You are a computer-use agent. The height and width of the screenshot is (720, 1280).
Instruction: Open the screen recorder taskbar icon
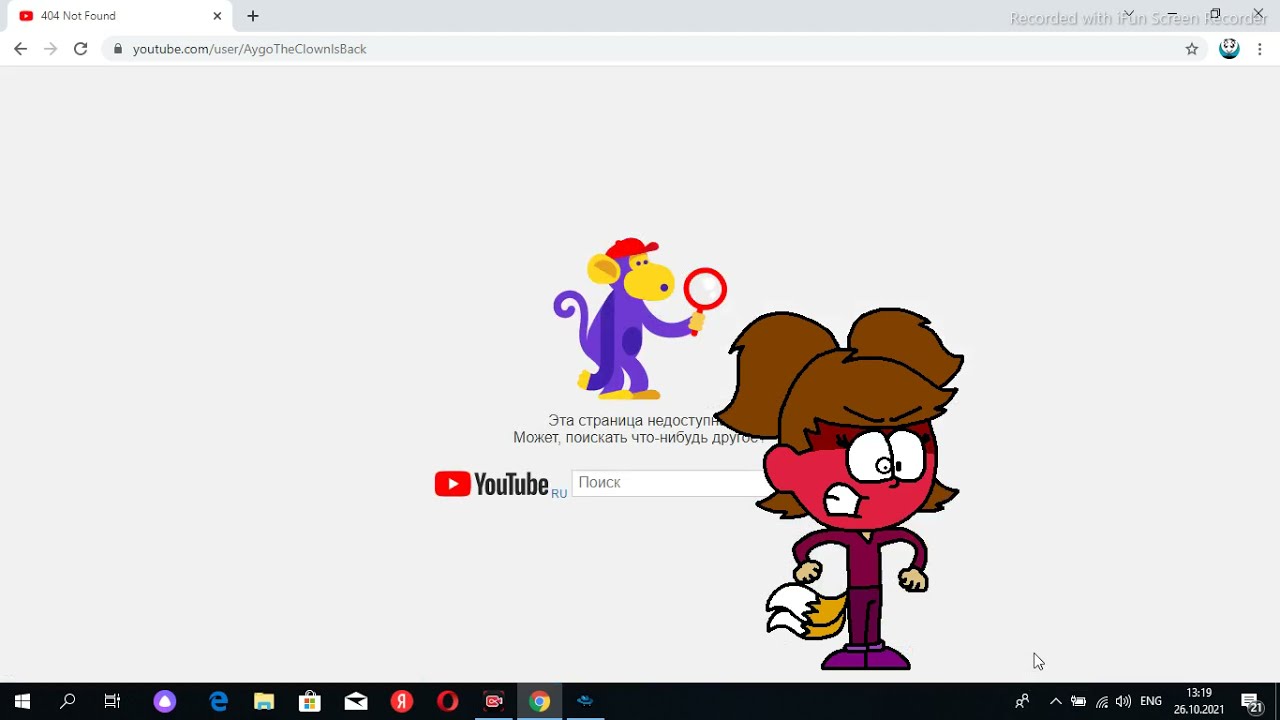[x=494, y=701]
